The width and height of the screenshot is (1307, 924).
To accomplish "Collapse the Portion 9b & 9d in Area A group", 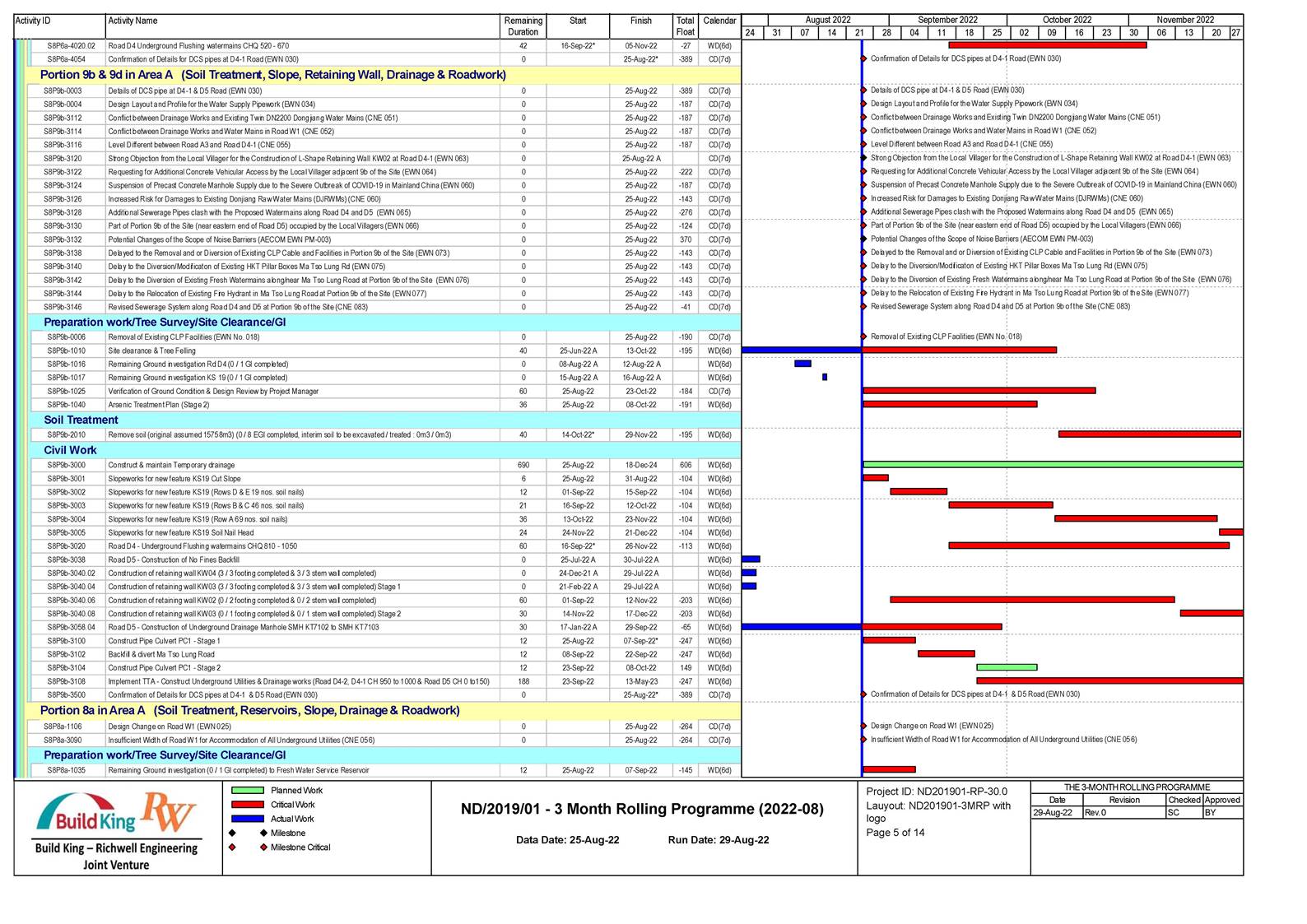I will tap(272, 75).
